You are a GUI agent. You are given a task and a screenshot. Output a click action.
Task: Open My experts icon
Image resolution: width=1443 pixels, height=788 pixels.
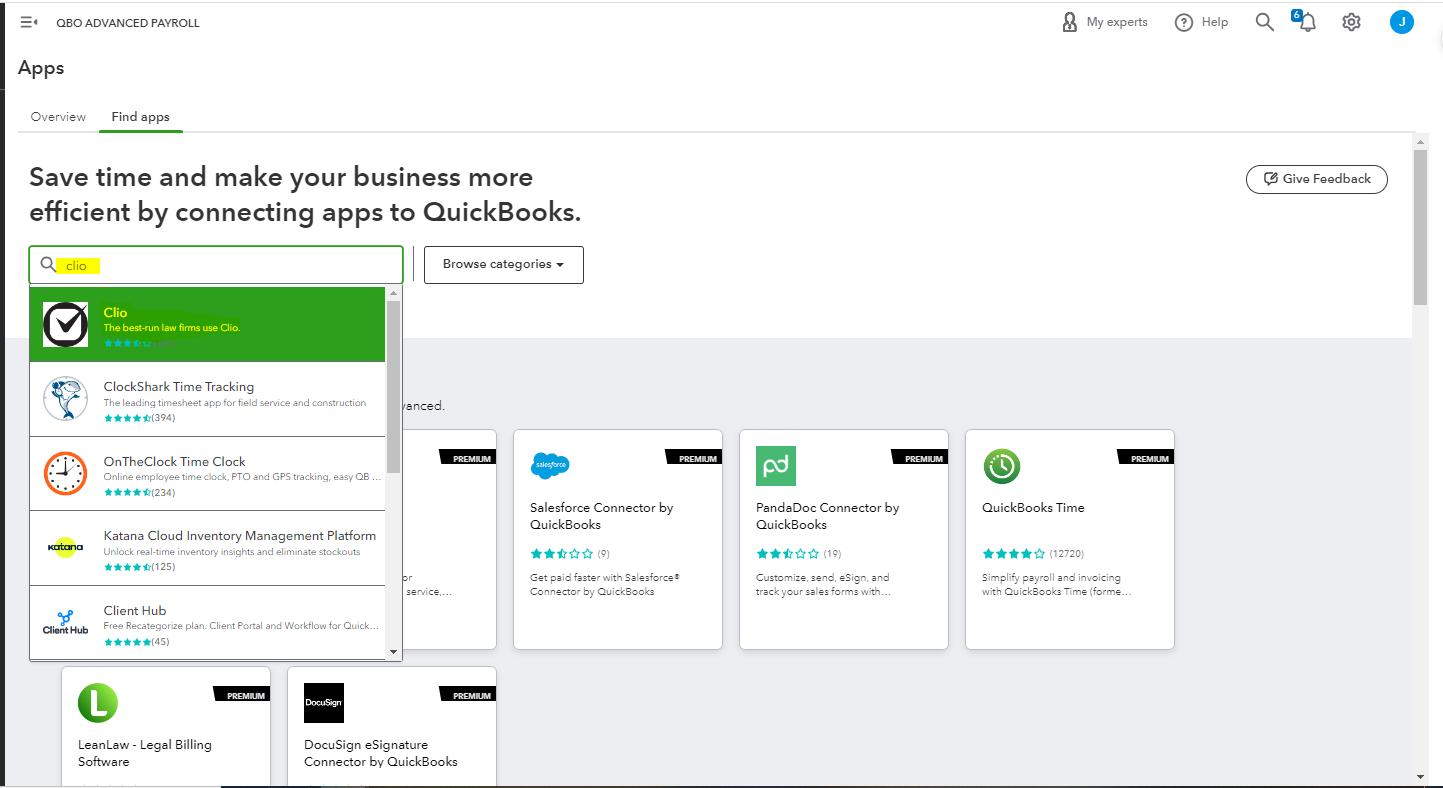click(x=1070, y=22)
